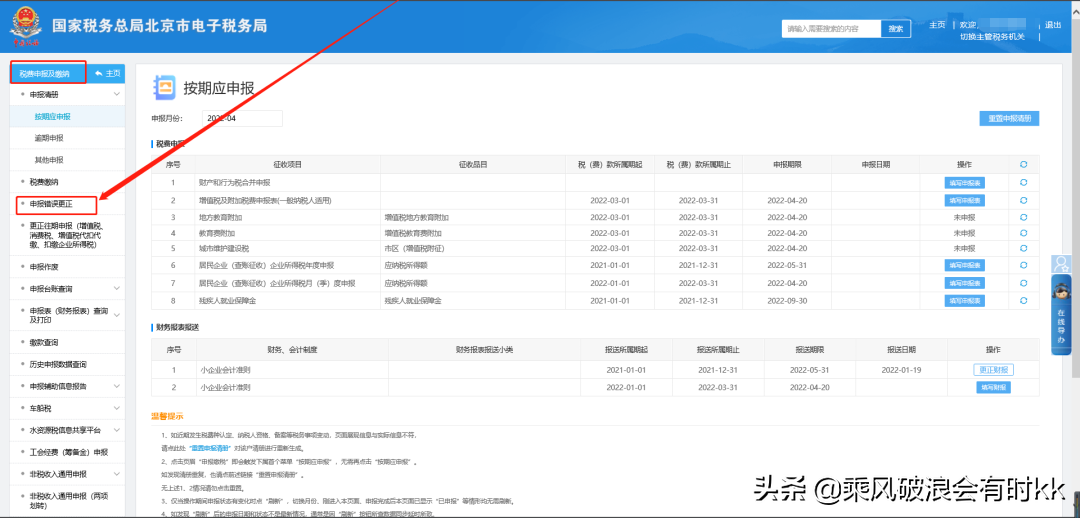Click the tax bureau emblem logo
This screenshot has width=1080, height=518.
click(25, 27)
